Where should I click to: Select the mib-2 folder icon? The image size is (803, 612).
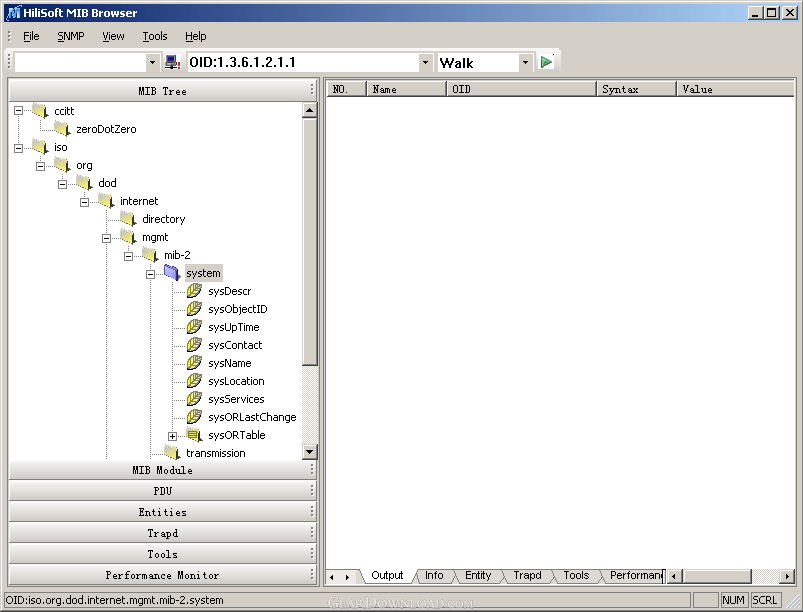tap(150, 255)
